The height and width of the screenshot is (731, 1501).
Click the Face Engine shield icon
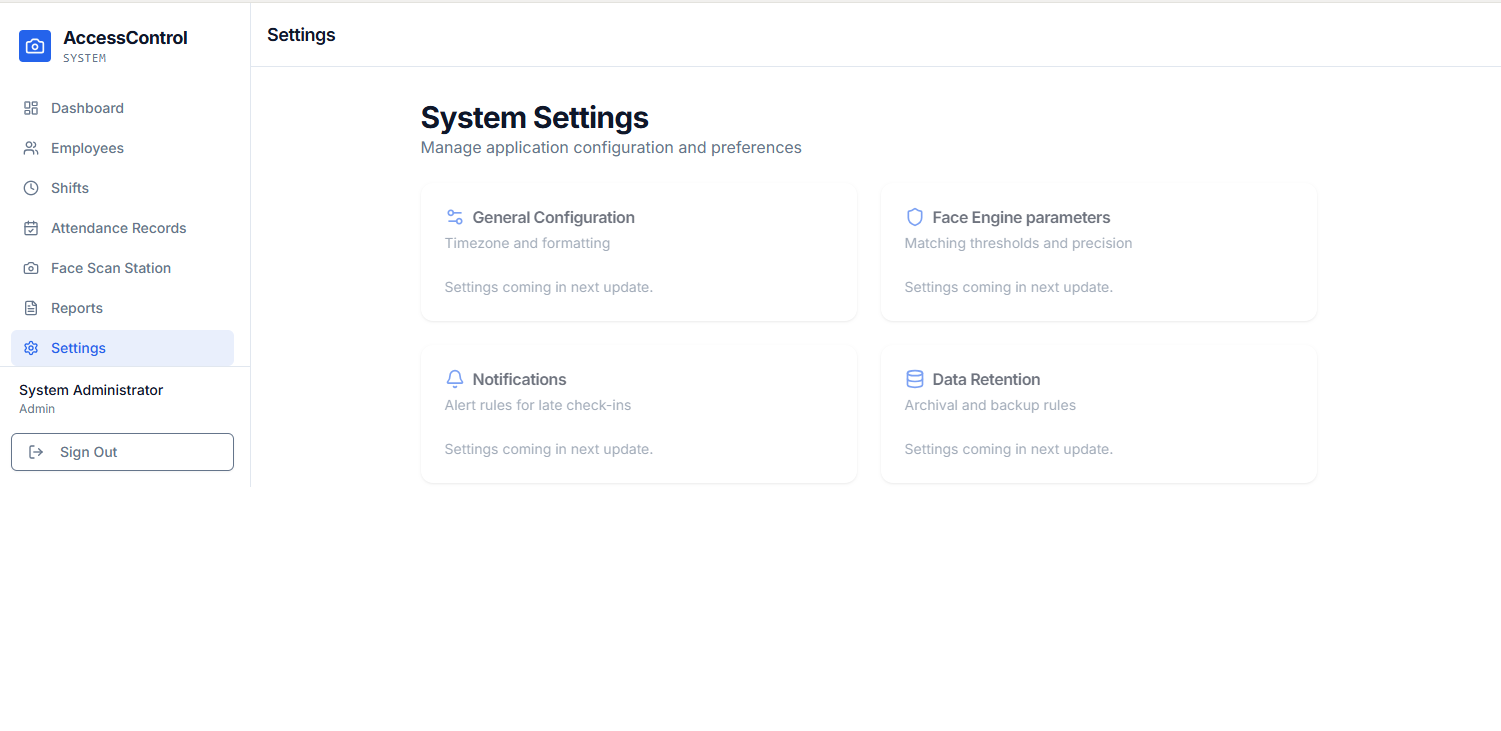[915, 217]
